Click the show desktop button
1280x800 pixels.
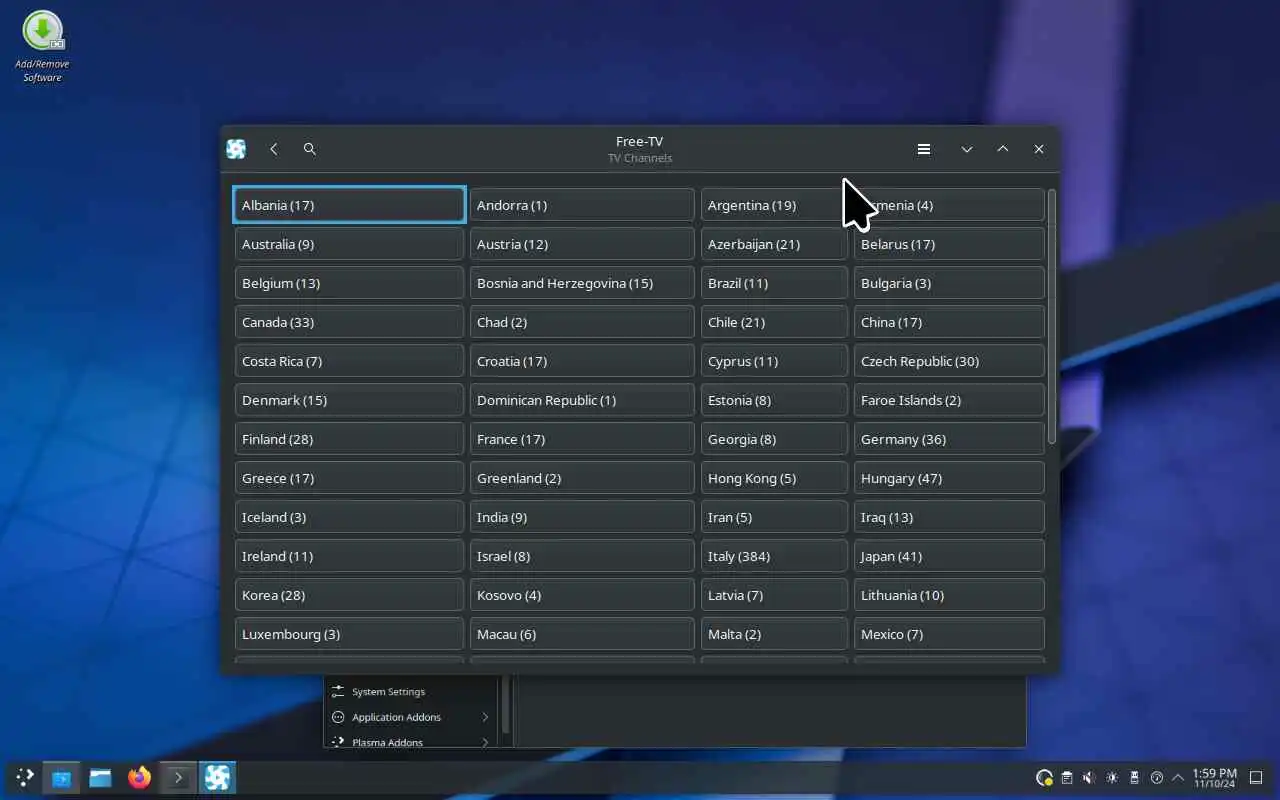click(x=1258, y=777)
